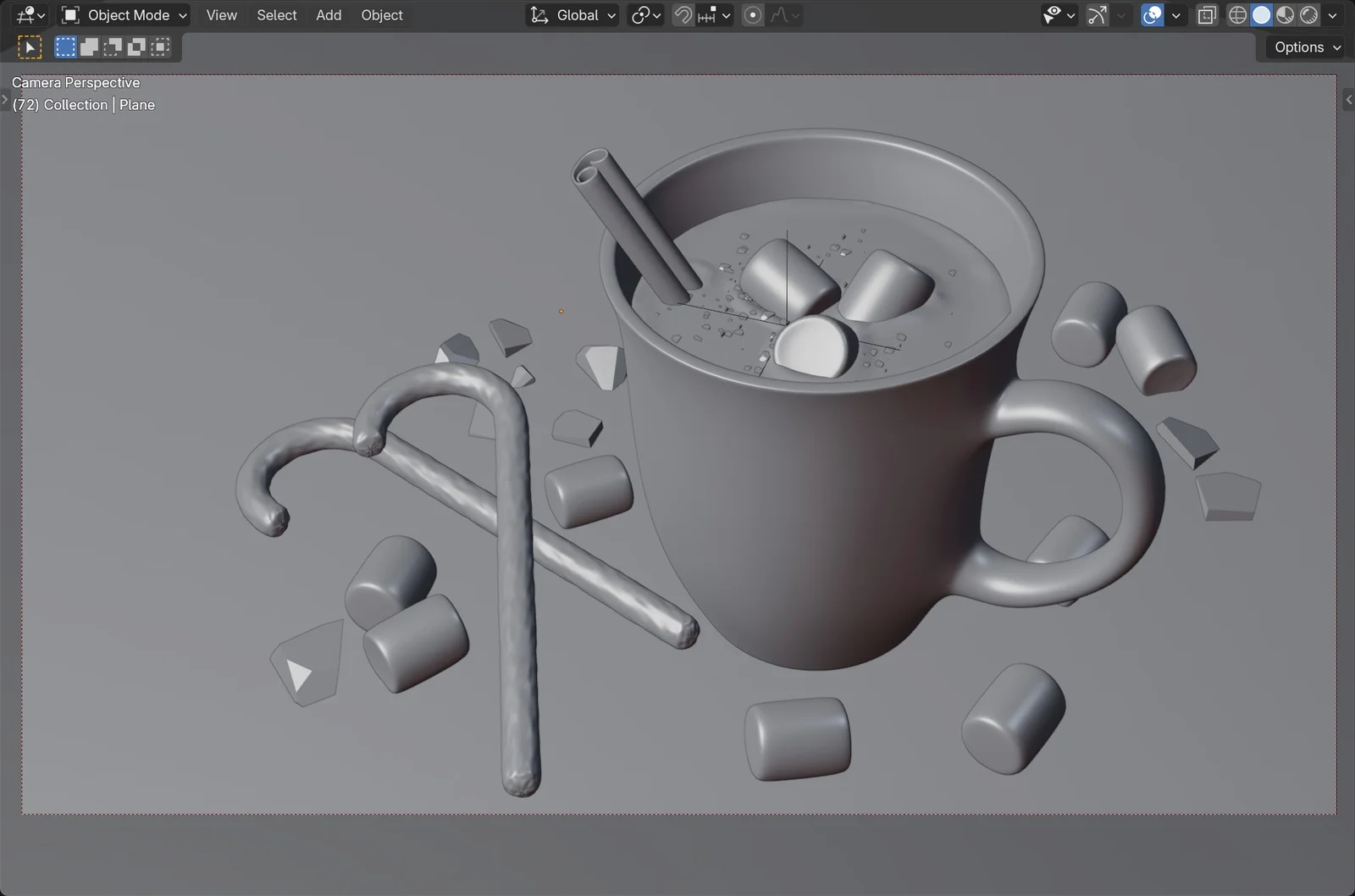Open the Object Mode dropdown

[x=124, y=14]
